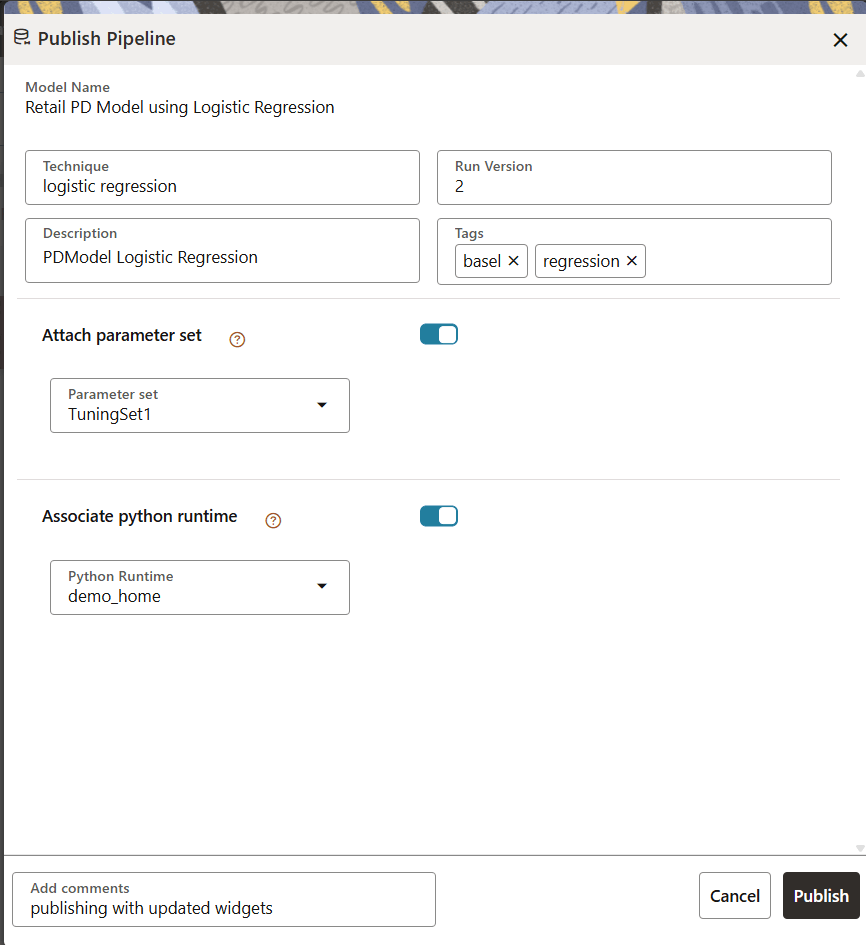Open the Python Runtime dropdown
The width and height of the screenshot is (866, 945).
coord(322,587)
